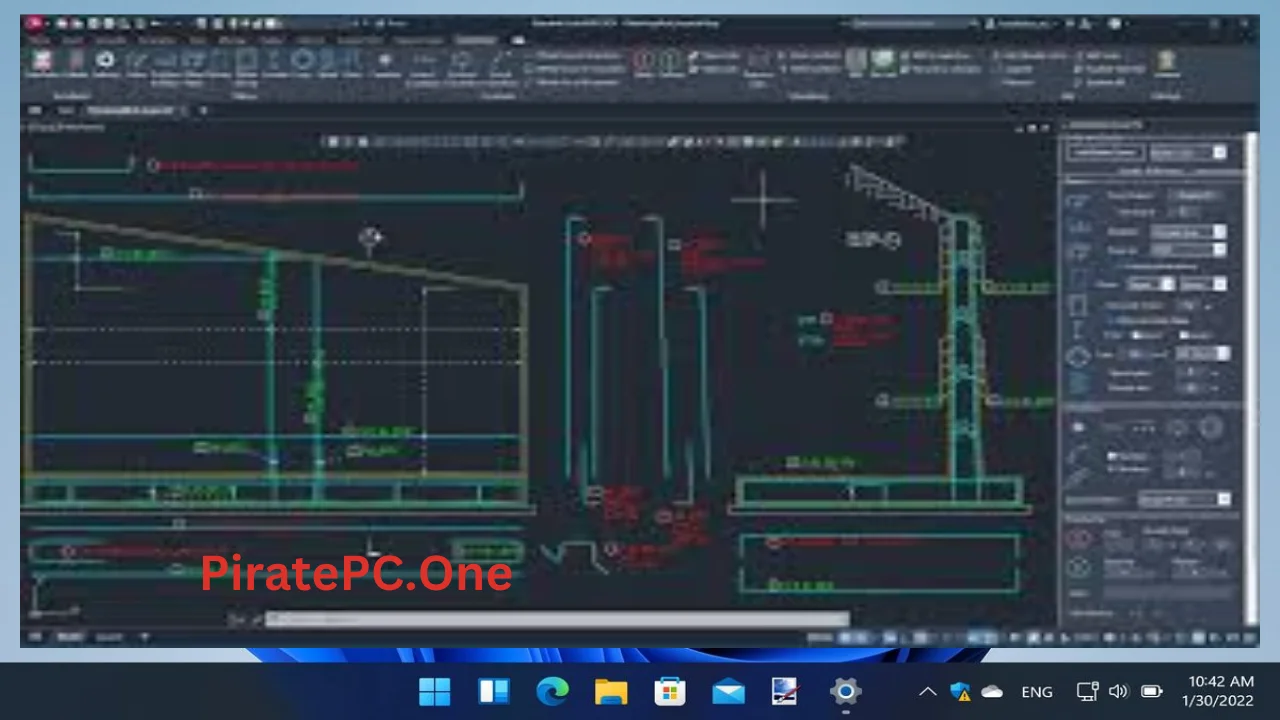This screenshot has height=720, width=1280.
Task: Launch Microsoft Edge from taskbar
Action: pos(552,691)
